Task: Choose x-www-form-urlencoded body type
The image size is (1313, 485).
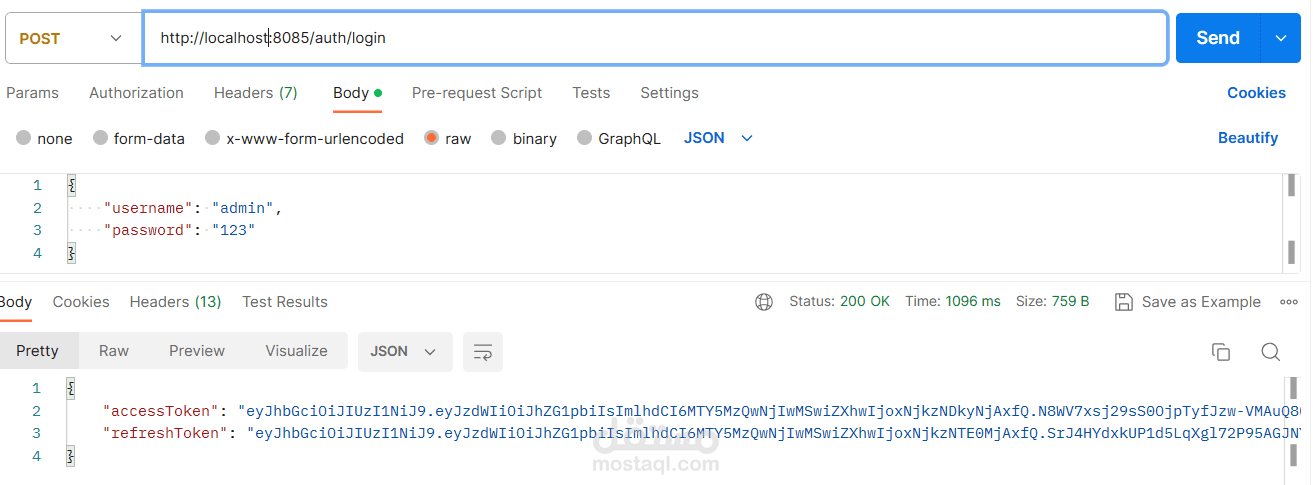Action: 212,138
